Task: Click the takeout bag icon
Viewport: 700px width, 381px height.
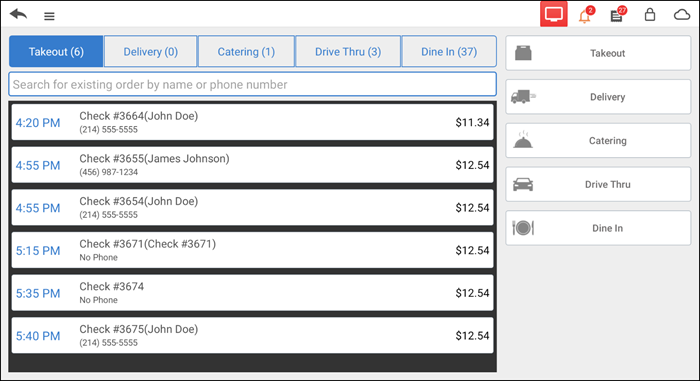Action: tap(523, 53)
